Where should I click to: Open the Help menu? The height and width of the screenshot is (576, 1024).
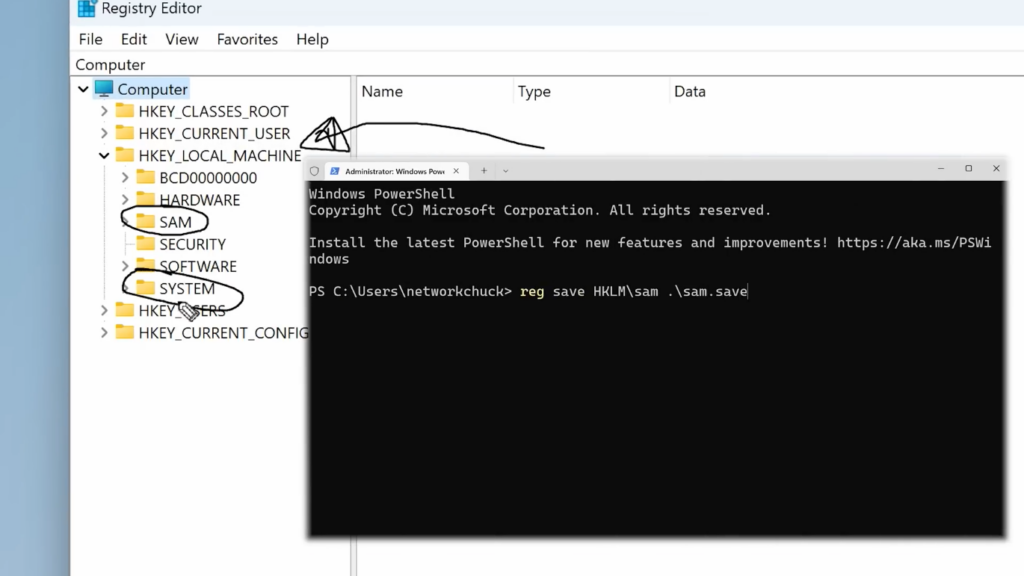pyautogui.click(x=312, y=39)
